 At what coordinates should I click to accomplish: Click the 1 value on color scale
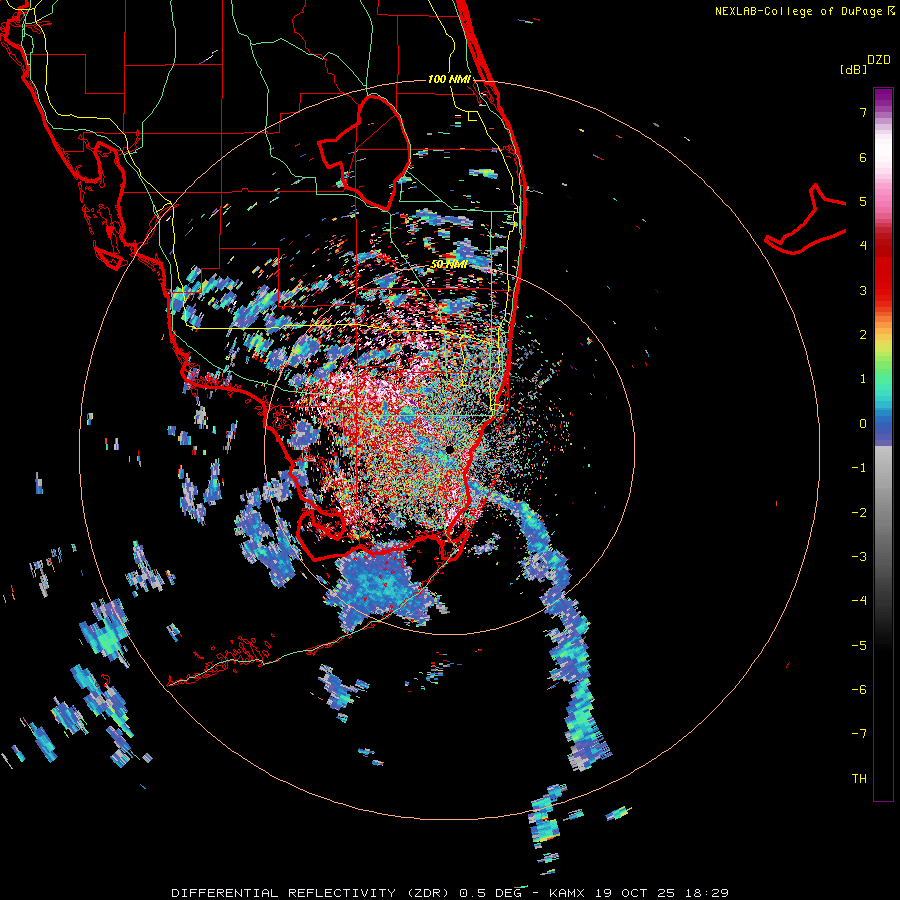pos(863,379)
